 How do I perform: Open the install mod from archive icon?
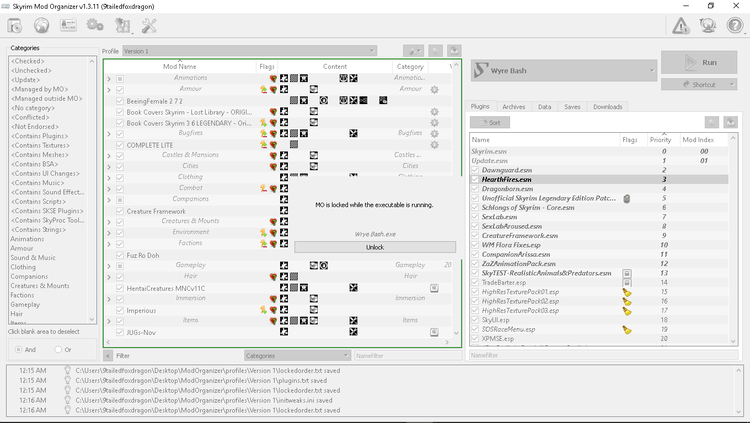[15, 25]
